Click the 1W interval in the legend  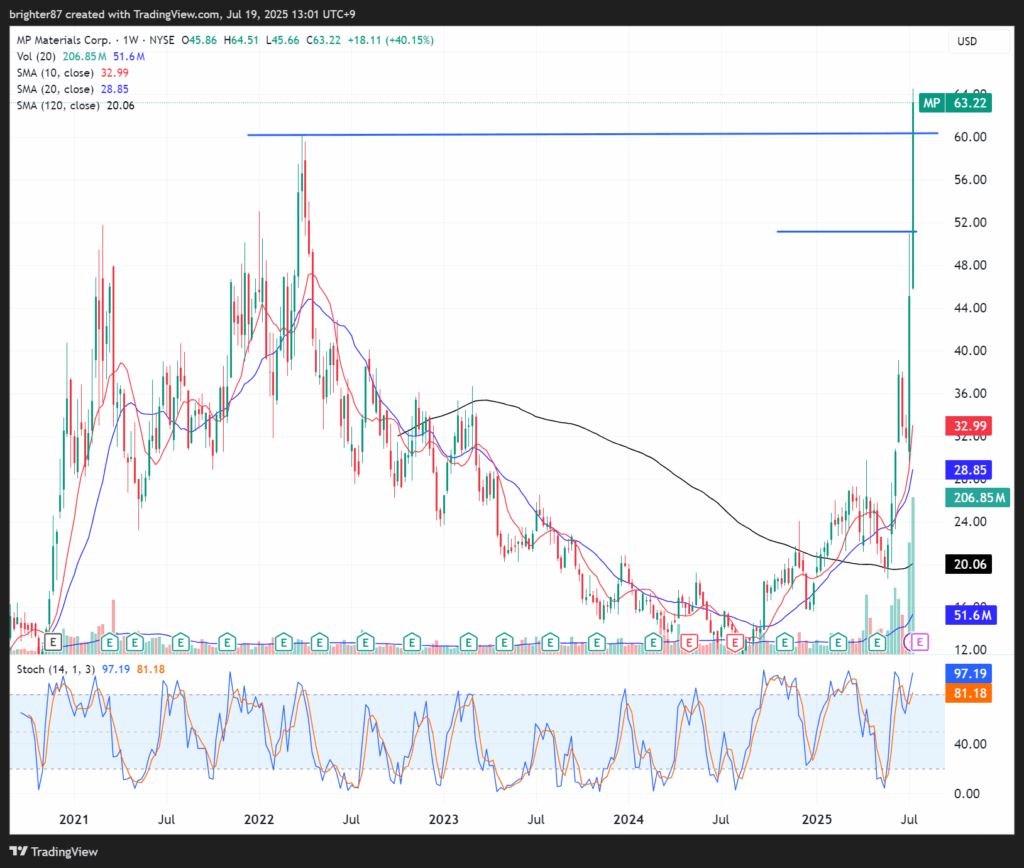point(131,40)
